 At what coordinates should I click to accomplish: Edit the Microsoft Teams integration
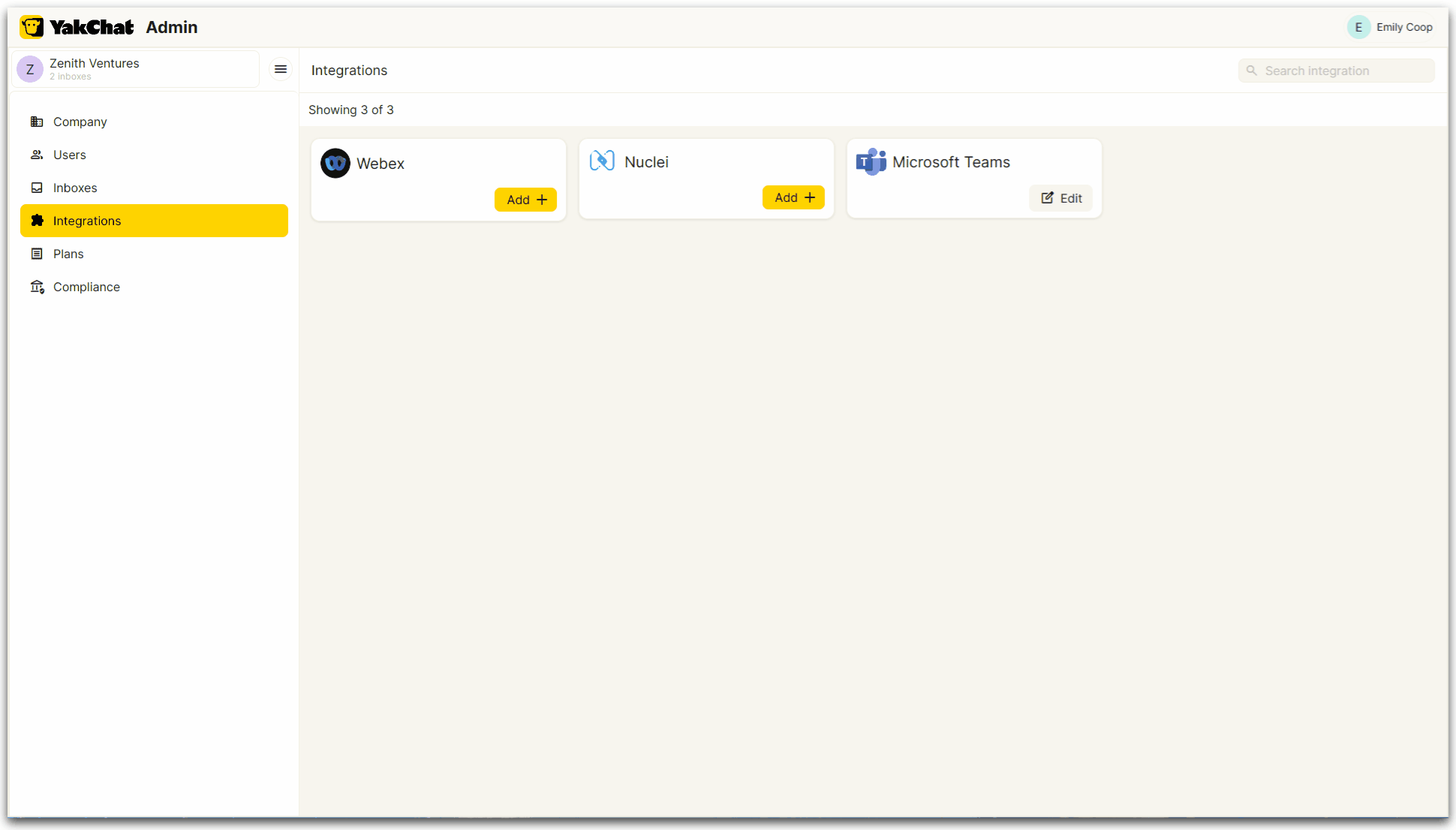pyautogui.click(x=1061, y=198)
